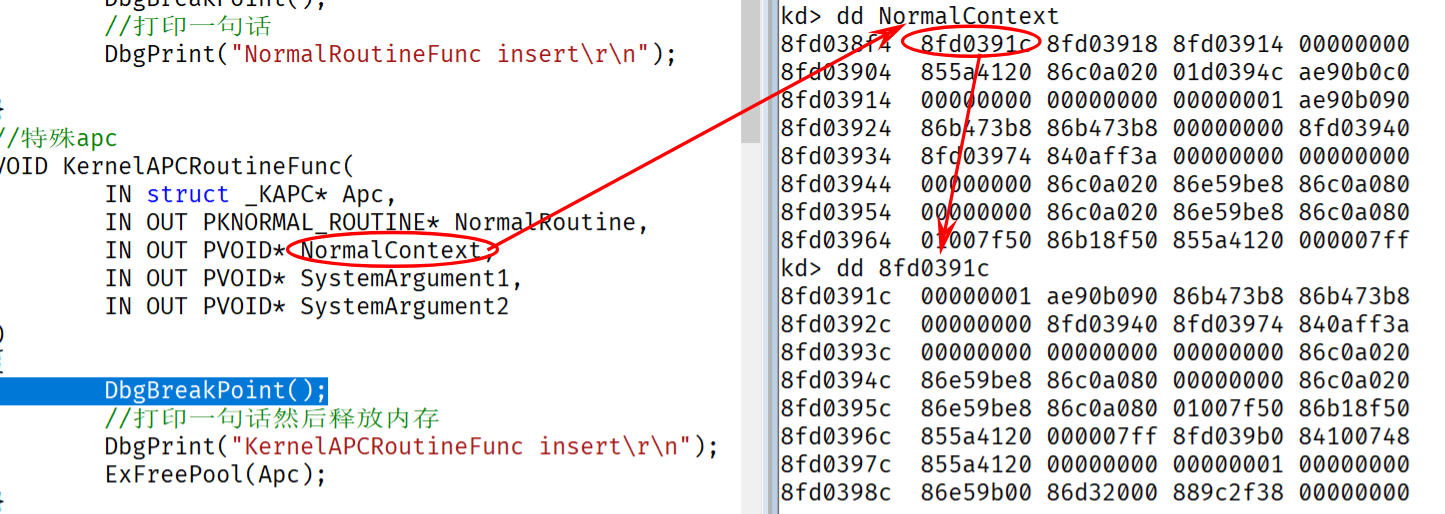
Task: Select the SystemArgument2 parameter name
Action: 404,306
